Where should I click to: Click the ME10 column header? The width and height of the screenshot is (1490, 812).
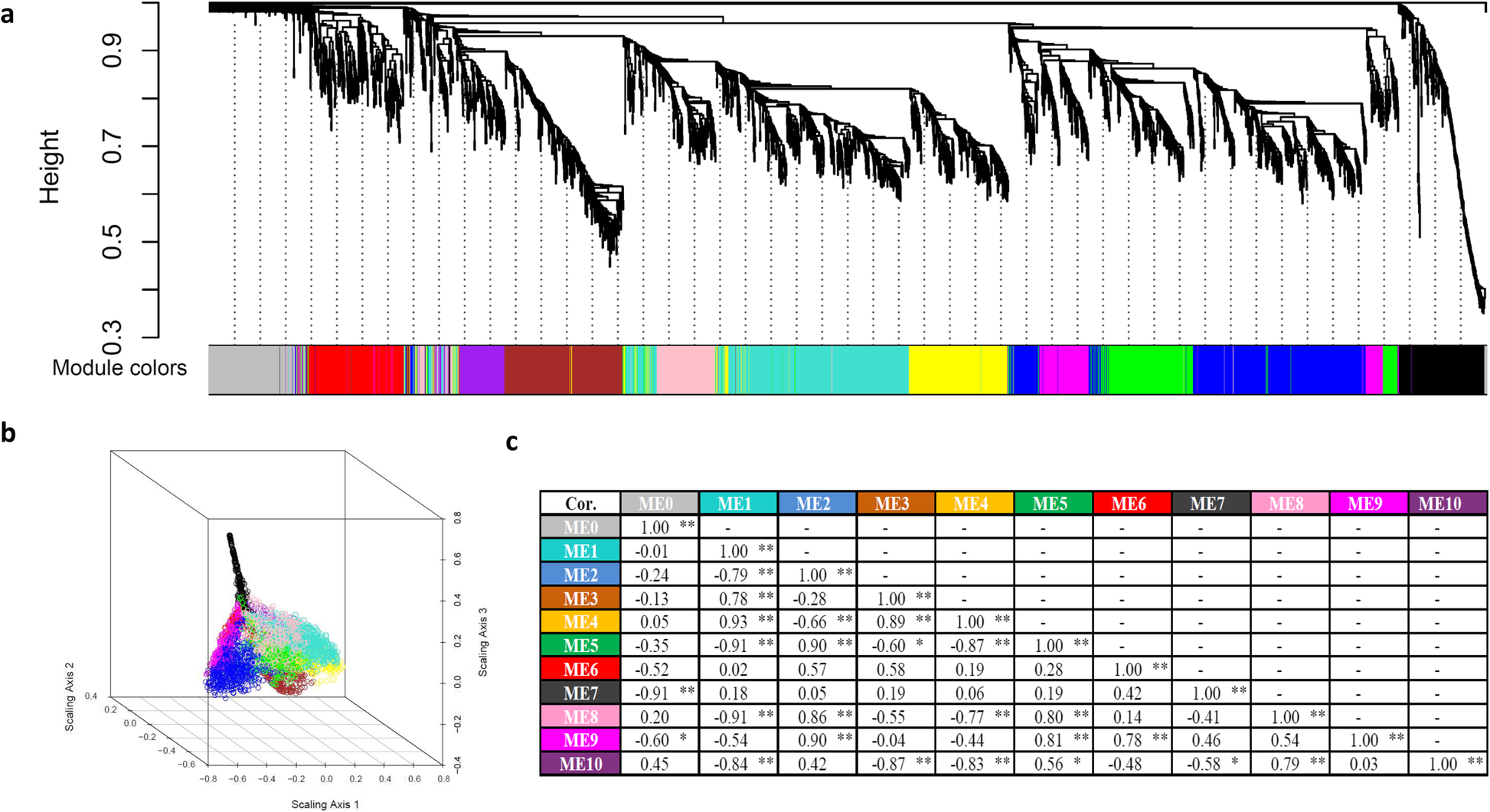[x=1448, y=503]
